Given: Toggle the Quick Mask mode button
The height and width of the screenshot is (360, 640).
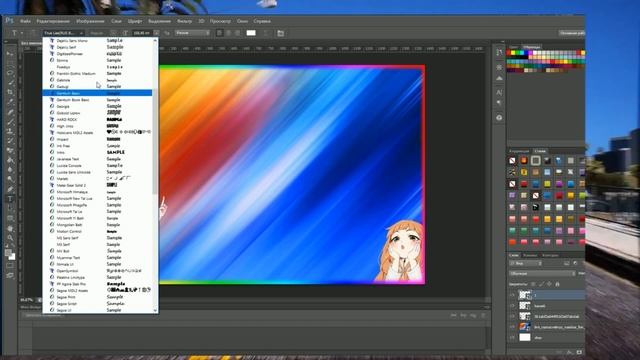Looking at the screenshot, I should [x=10, y=266].
